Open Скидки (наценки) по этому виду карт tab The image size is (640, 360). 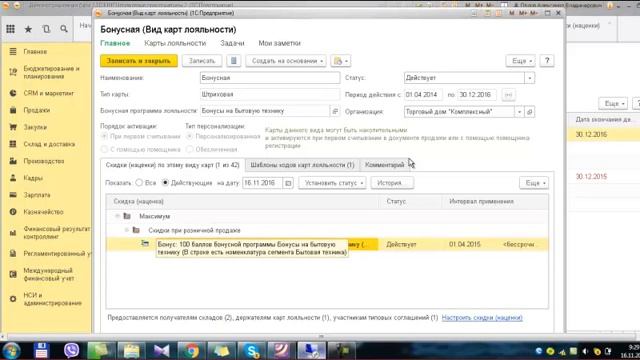tap(172, 165)
